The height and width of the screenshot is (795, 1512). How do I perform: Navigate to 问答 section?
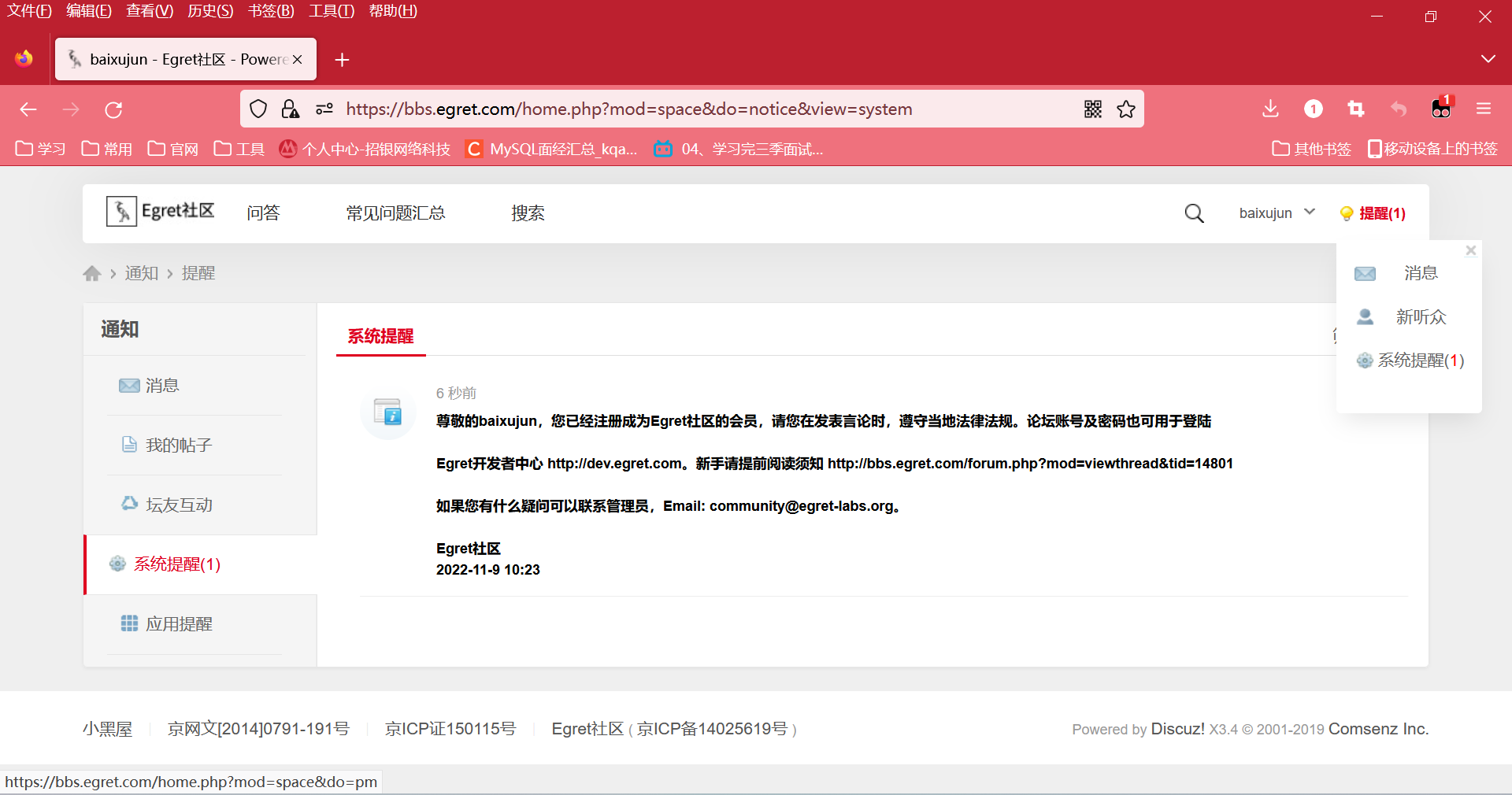[263, 213]
